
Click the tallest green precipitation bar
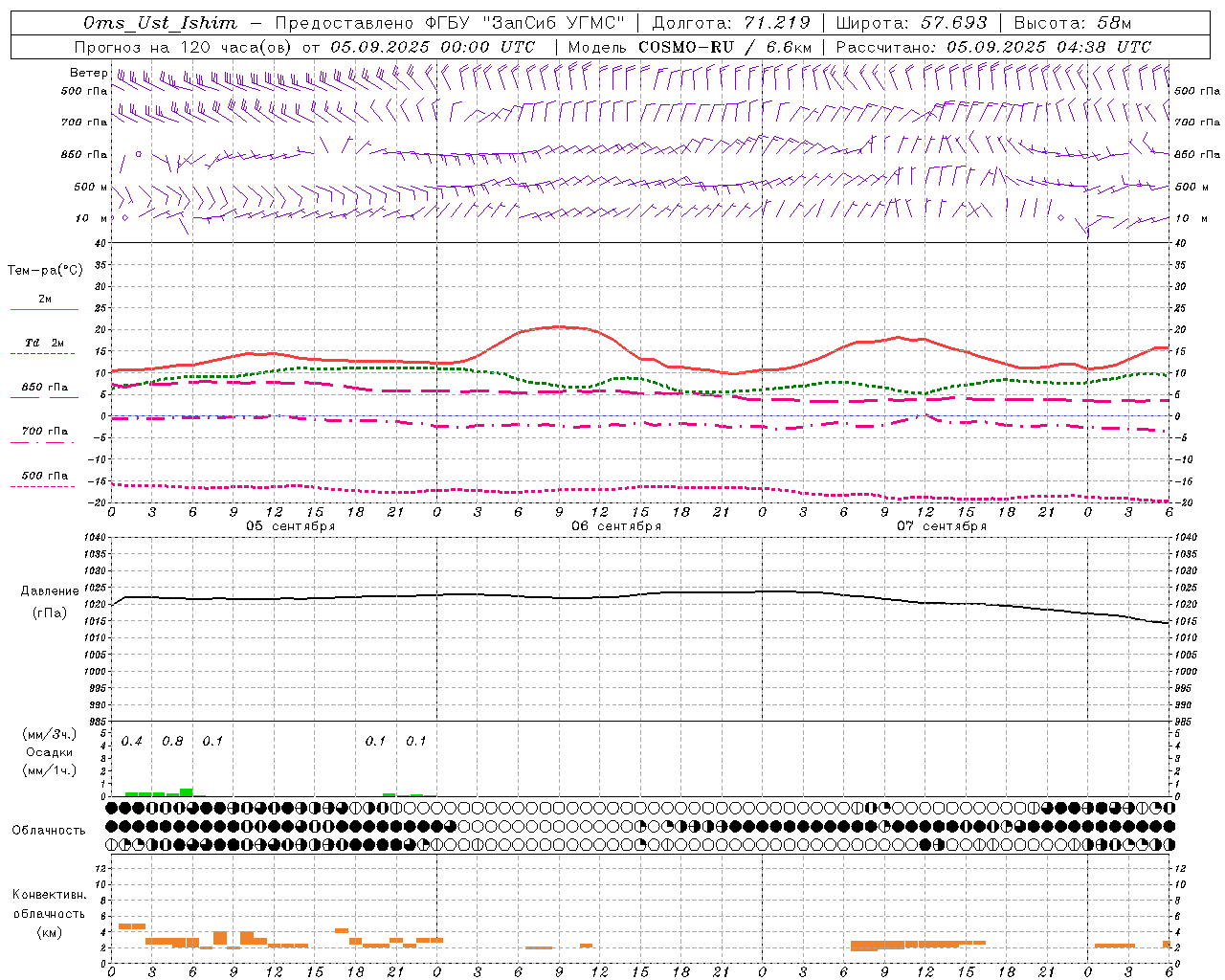click(187, 792)
